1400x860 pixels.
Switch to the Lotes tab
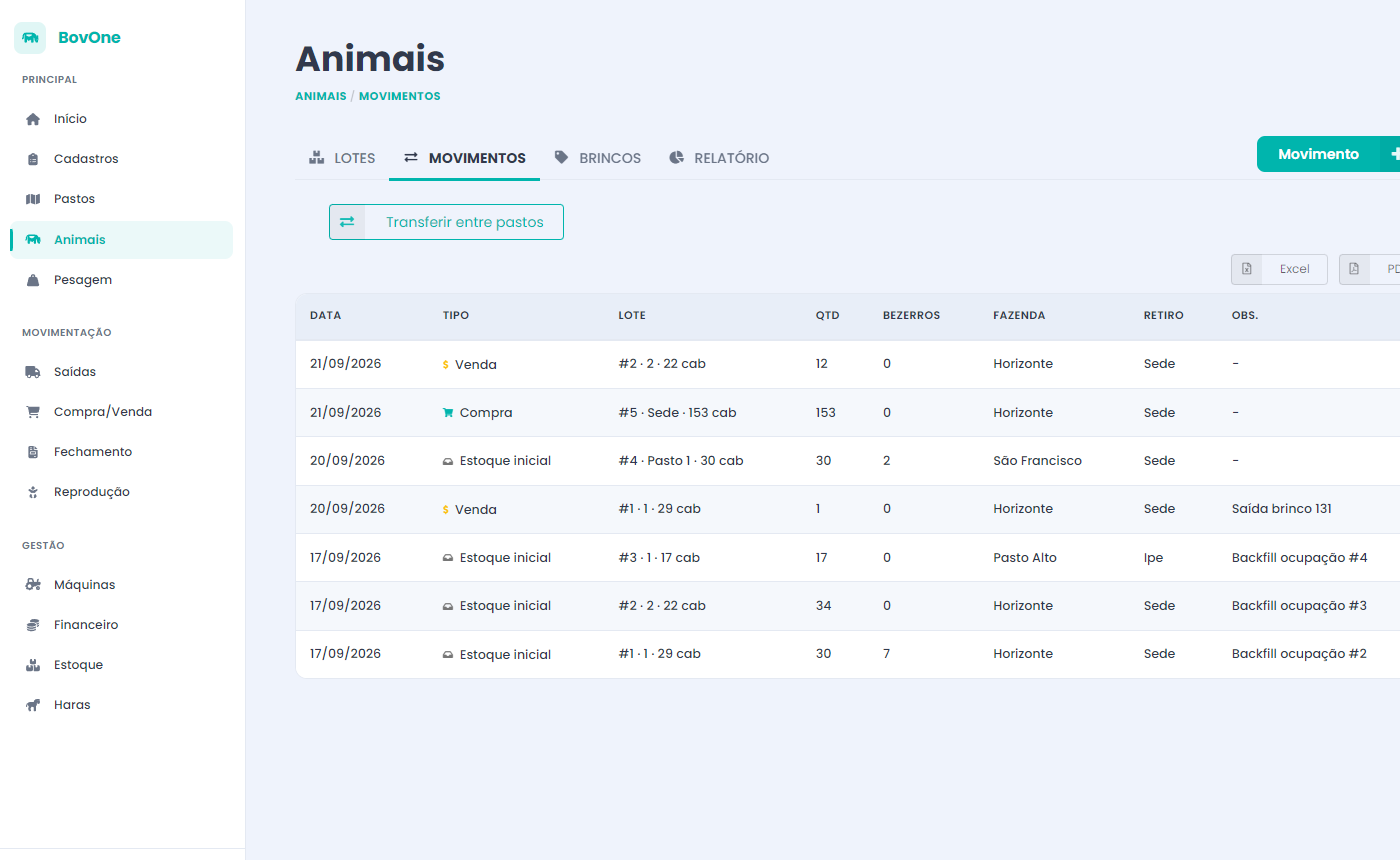[x=342, y=158]
